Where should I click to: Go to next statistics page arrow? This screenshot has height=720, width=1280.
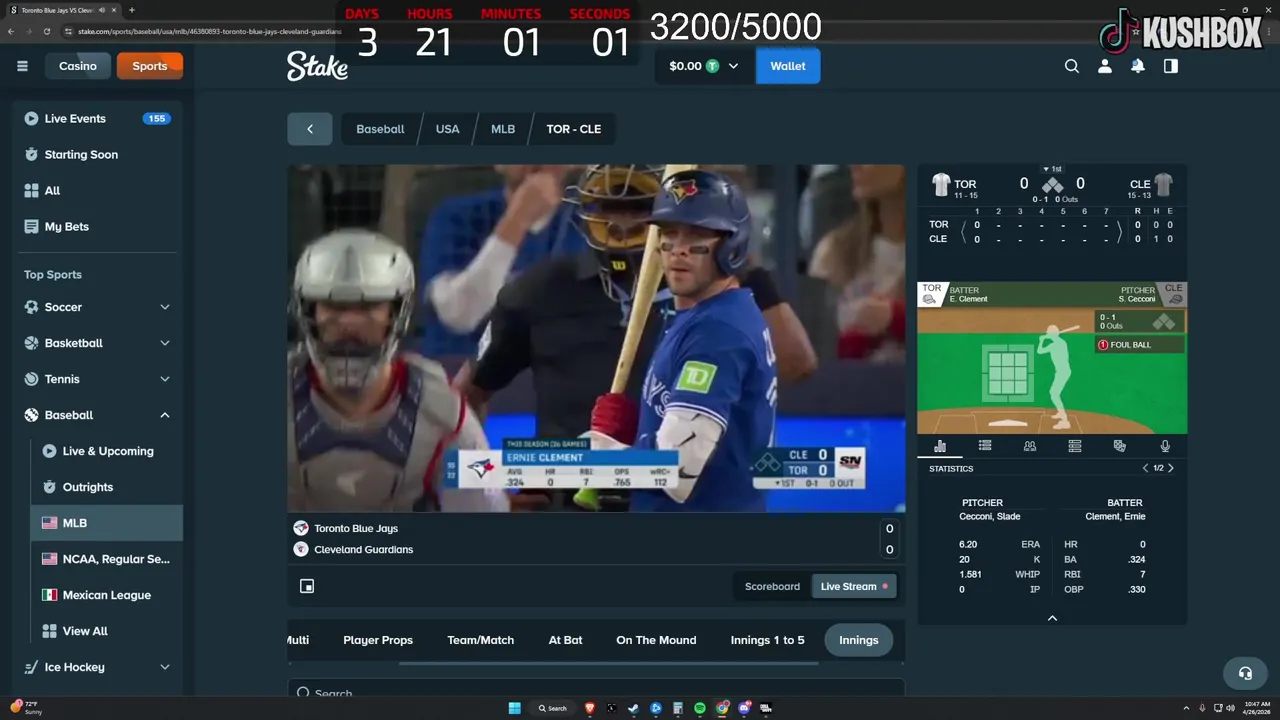click(1171, 468)
